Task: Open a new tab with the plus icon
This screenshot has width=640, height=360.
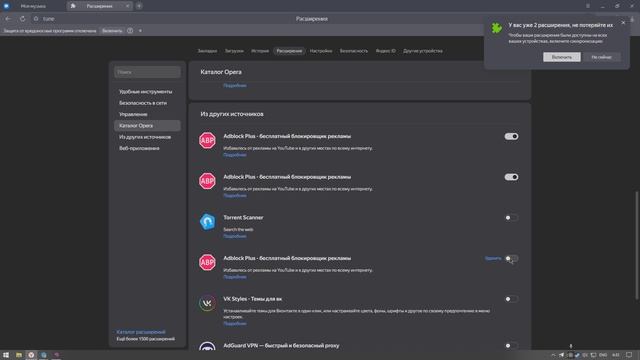Action: [139, 6]
